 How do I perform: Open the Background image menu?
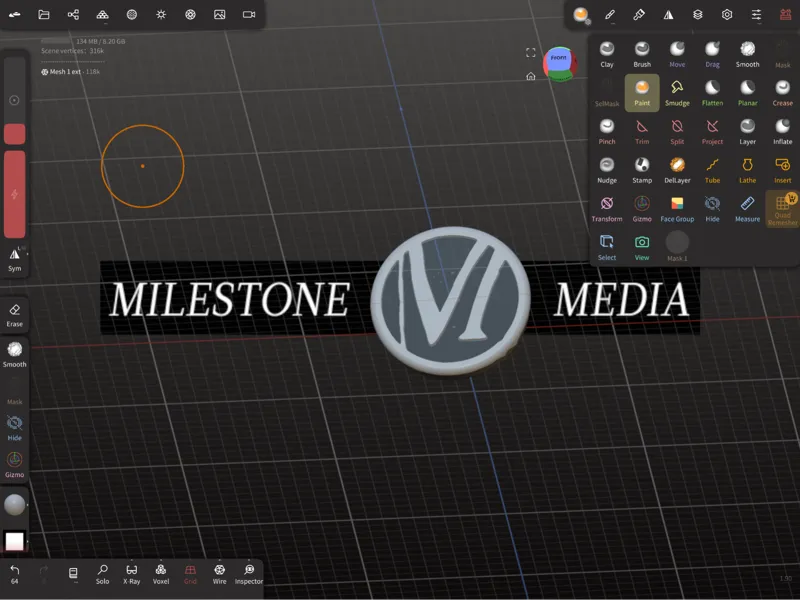pos(219,15)
